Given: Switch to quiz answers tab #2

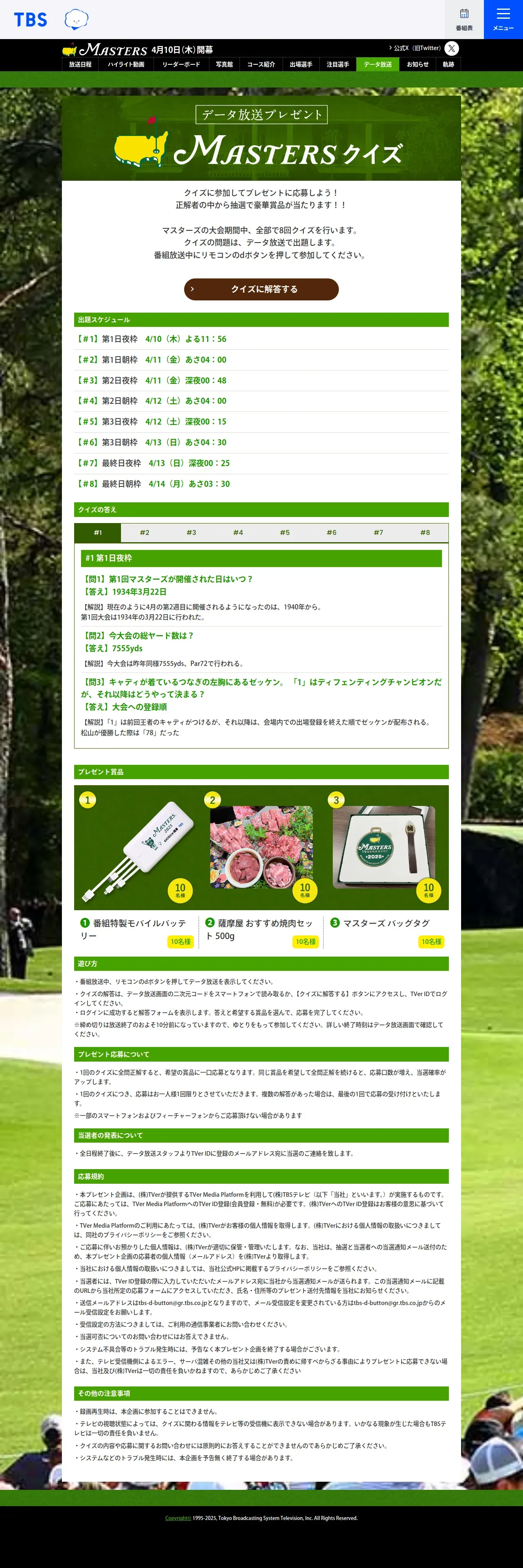Looking at the screenshot, I should [x=144, y=532].
